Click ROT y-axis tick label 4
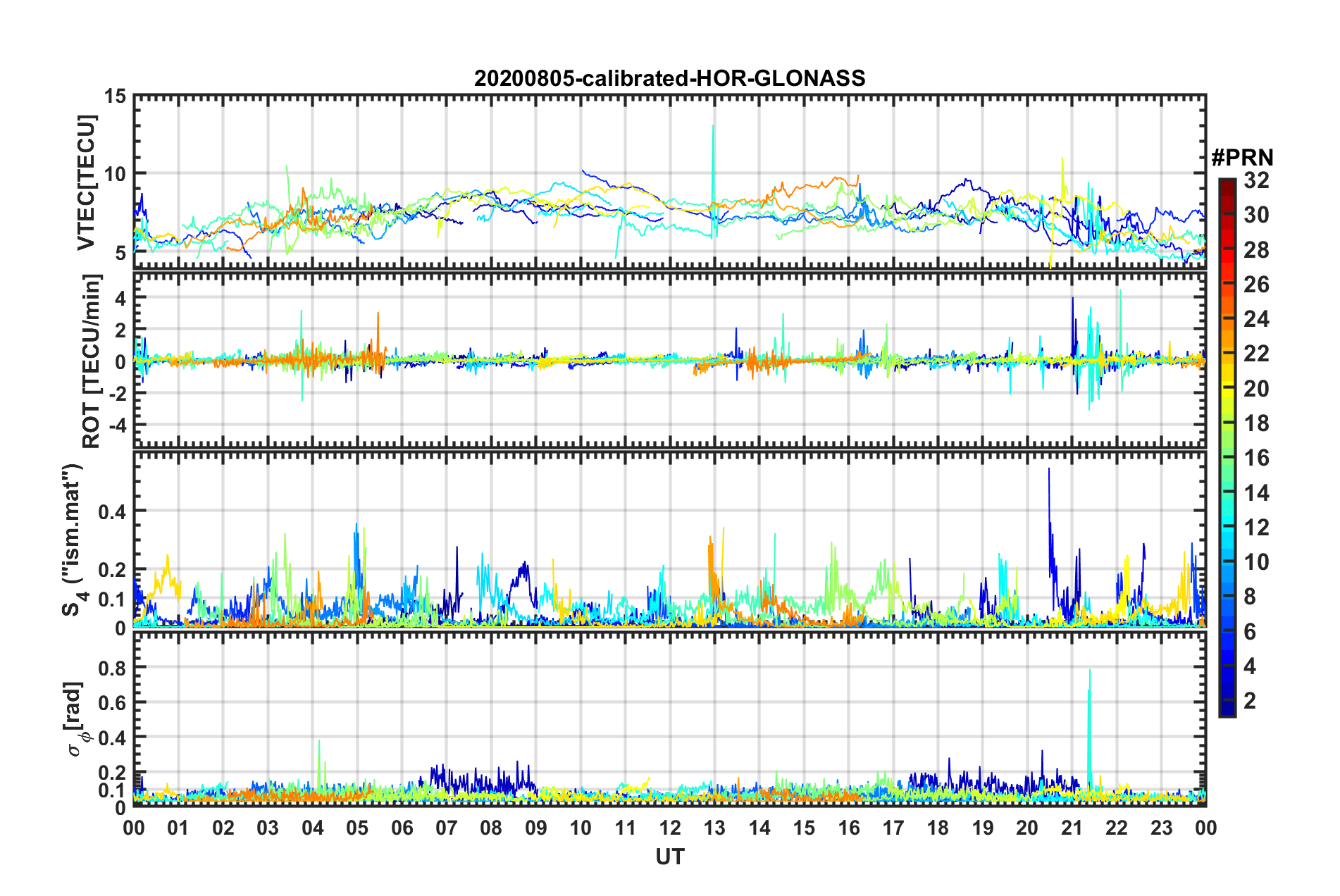The height and width of the screenshot is (896, 1340). [x=121, y=299]
